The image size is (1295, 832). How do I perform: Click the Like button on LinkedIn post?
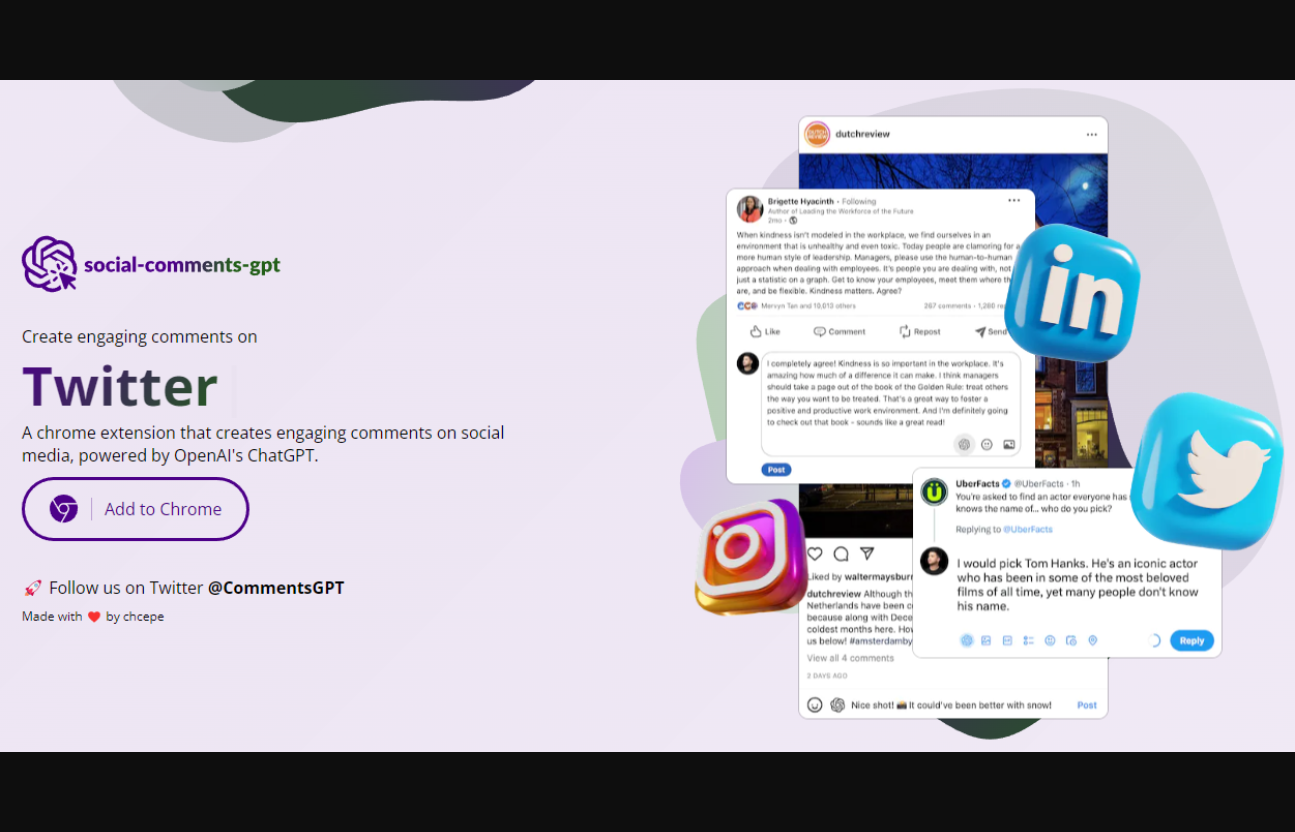(765, 332)
